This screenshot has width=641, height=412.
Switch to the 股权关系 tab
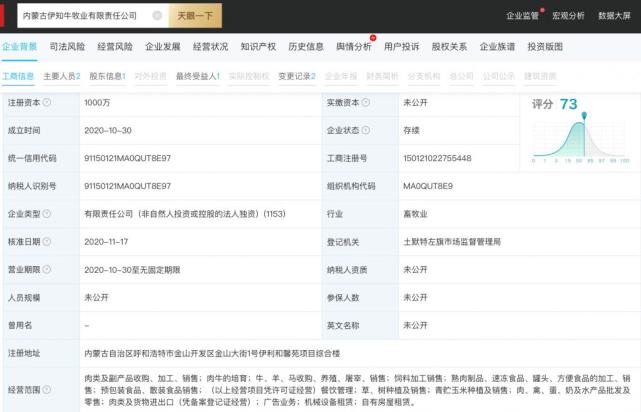coord(450,47)
